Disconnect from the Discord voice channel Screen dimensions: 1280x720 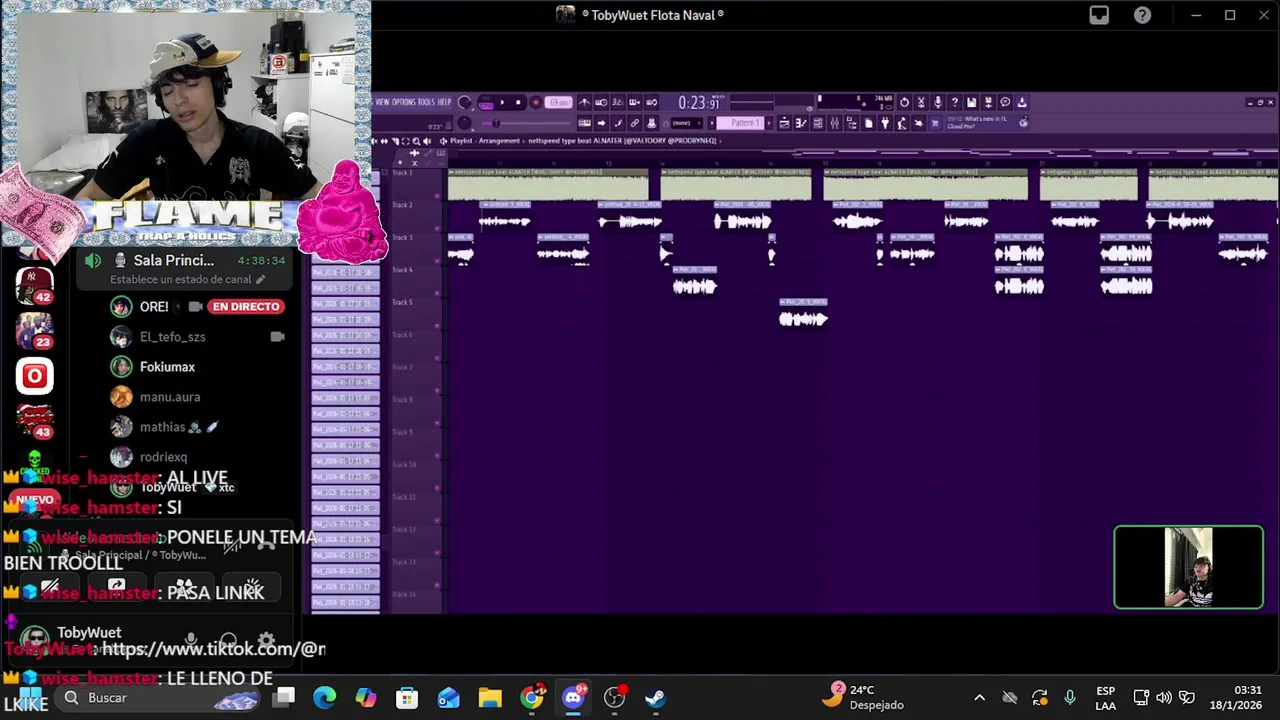(266, 545)
